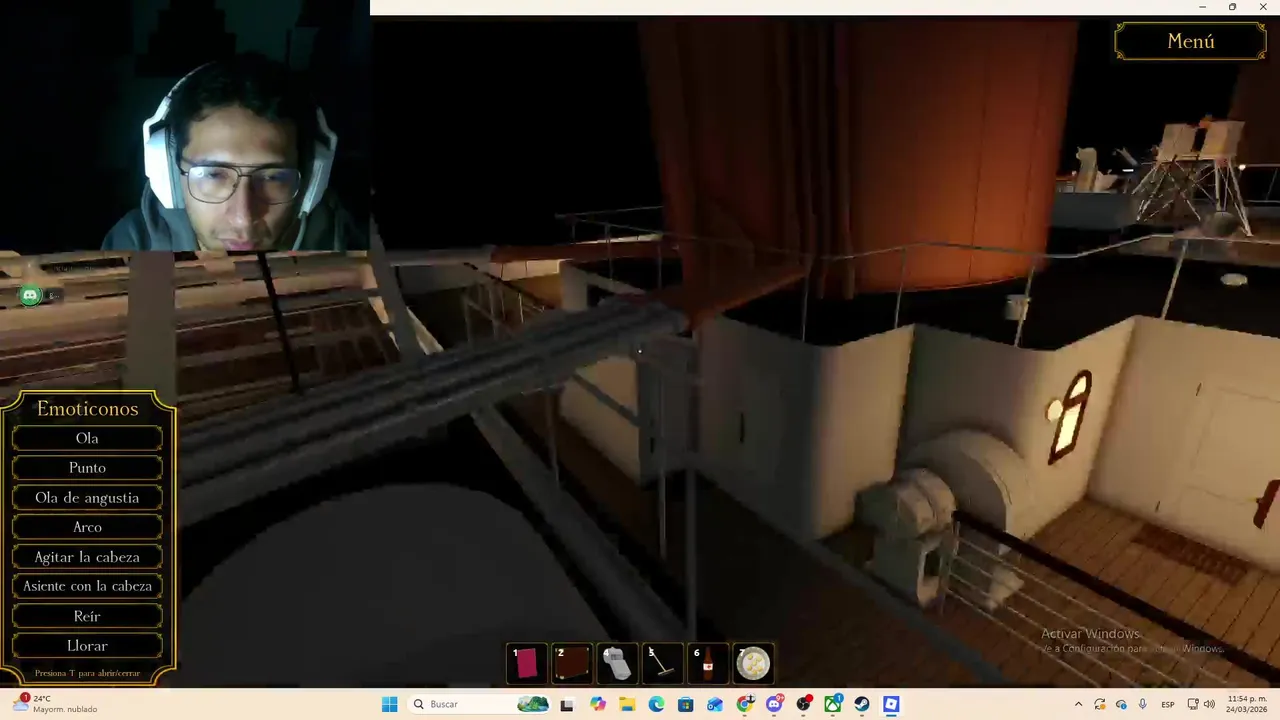Select hotbar slot 2 brown suitcase

pos(571,663)
